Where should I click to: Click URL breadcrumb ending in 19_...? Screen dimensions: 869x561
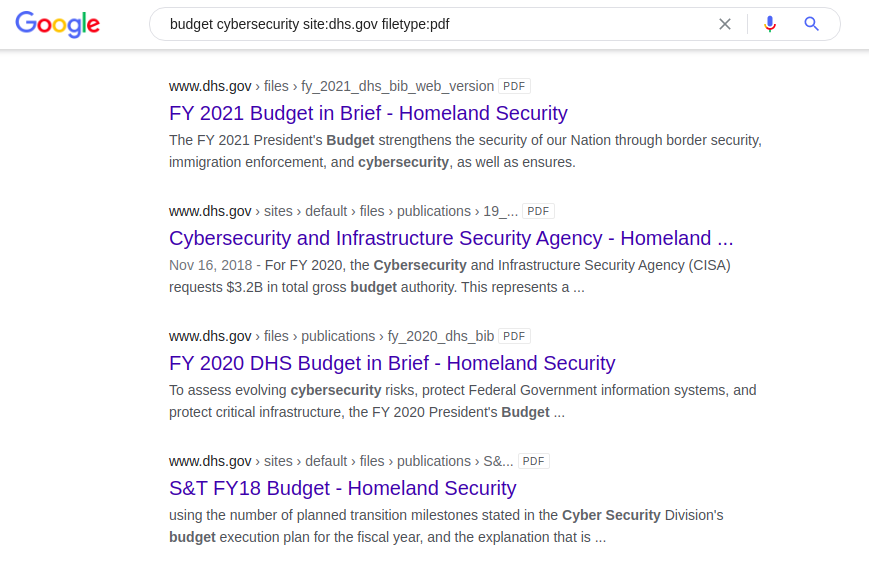click(x=500, y=211)
